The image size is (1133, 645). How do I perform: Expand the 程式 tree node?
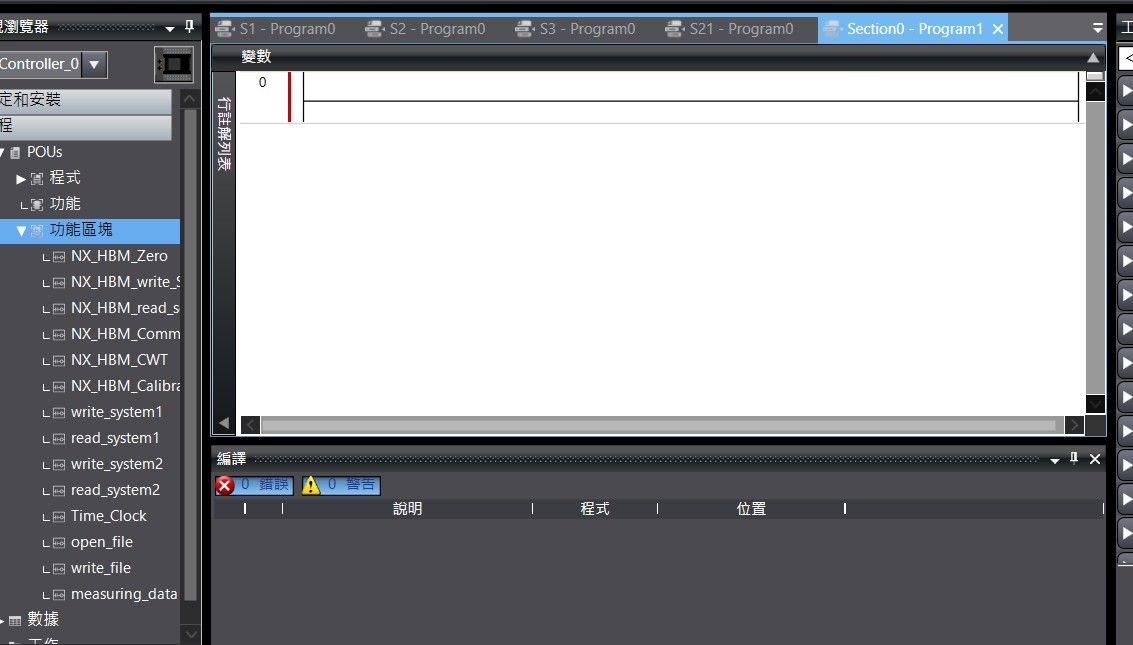coord(21,178)
